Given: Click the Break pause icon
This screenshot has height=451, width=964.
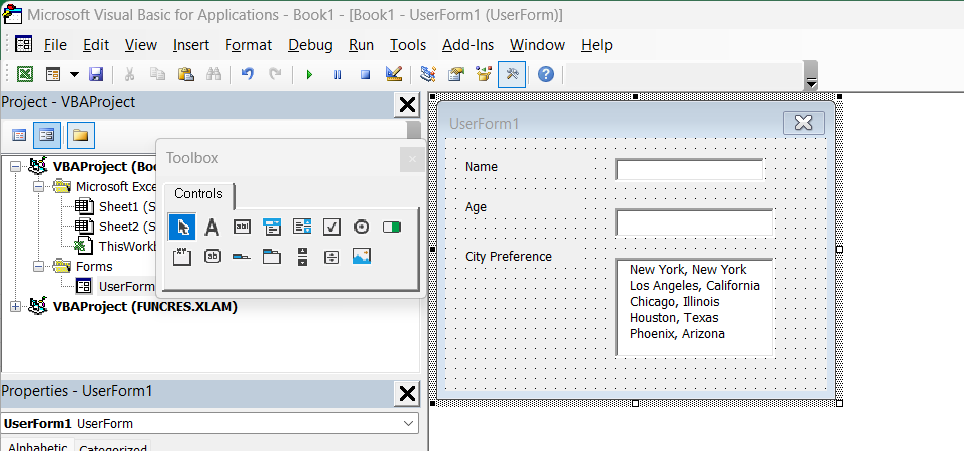Looking at the screenshot, I should coord(338,74).
